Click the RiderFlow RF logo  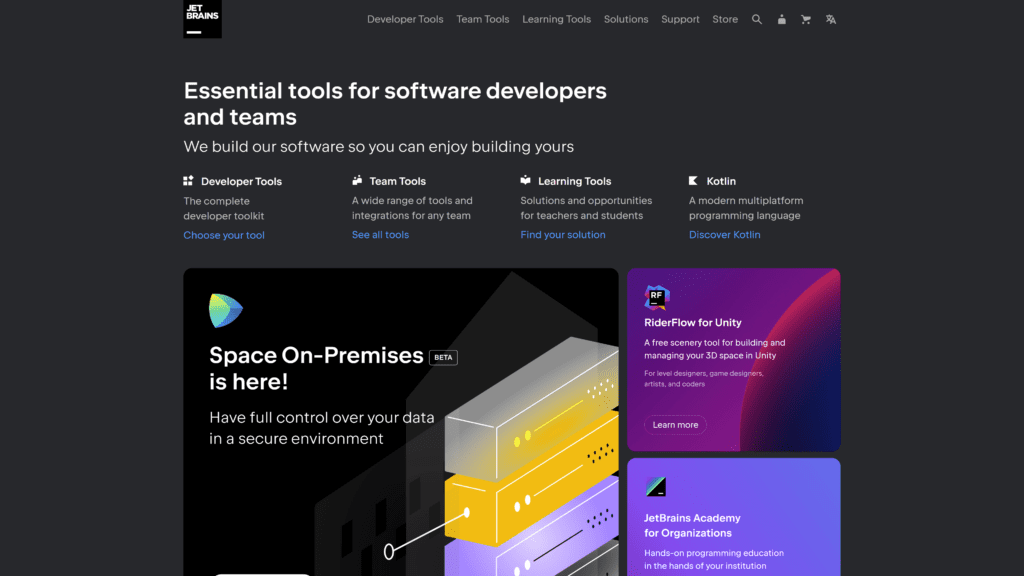(657, 298)
